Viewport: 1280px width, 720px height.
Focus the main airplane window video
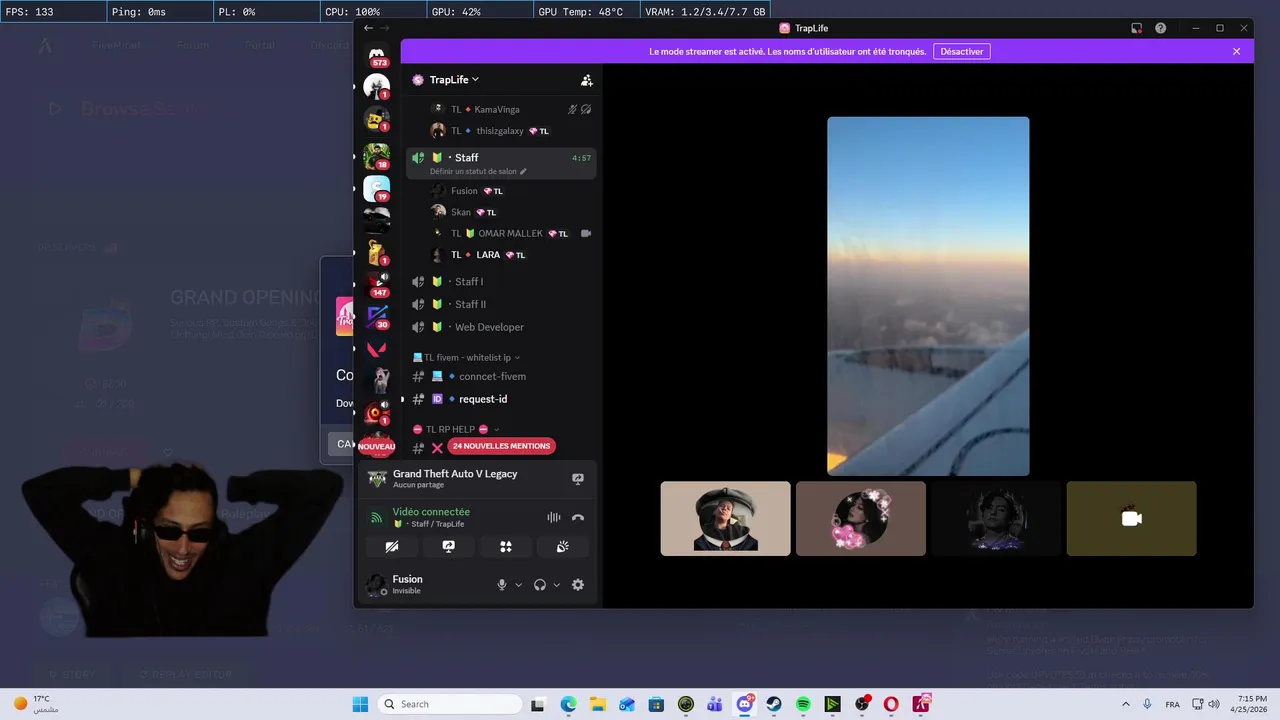pyautogui.click(x=928, y=296)
